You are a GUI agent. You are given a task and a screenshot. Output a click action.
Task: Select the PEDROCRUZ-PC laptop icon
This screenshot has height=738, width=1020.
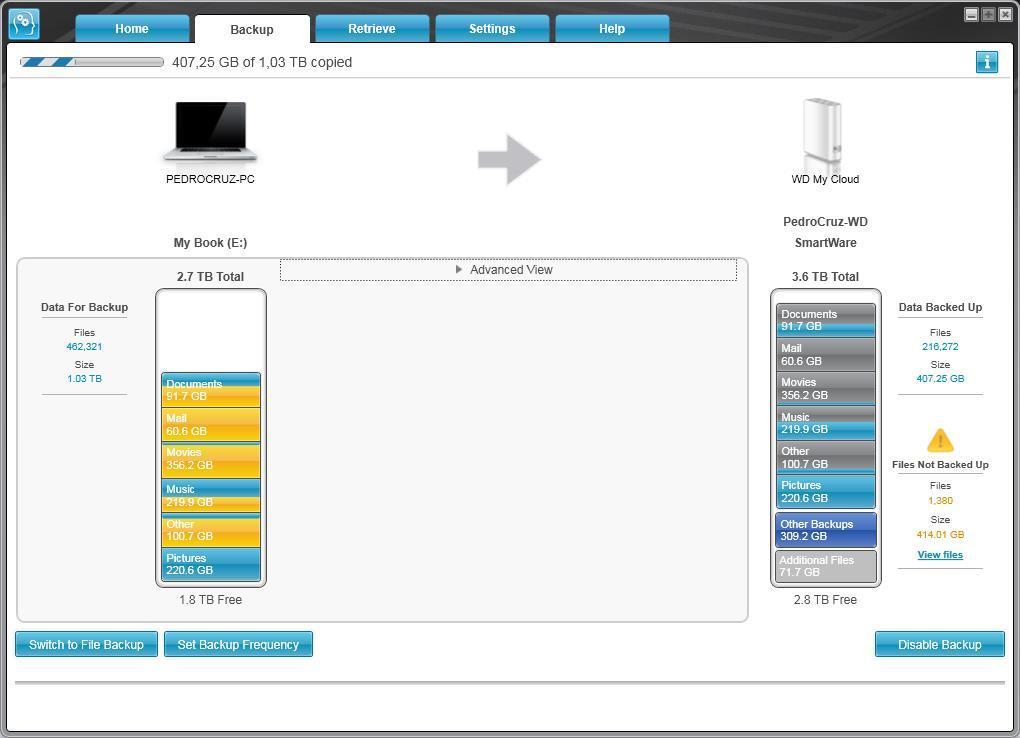210,131
